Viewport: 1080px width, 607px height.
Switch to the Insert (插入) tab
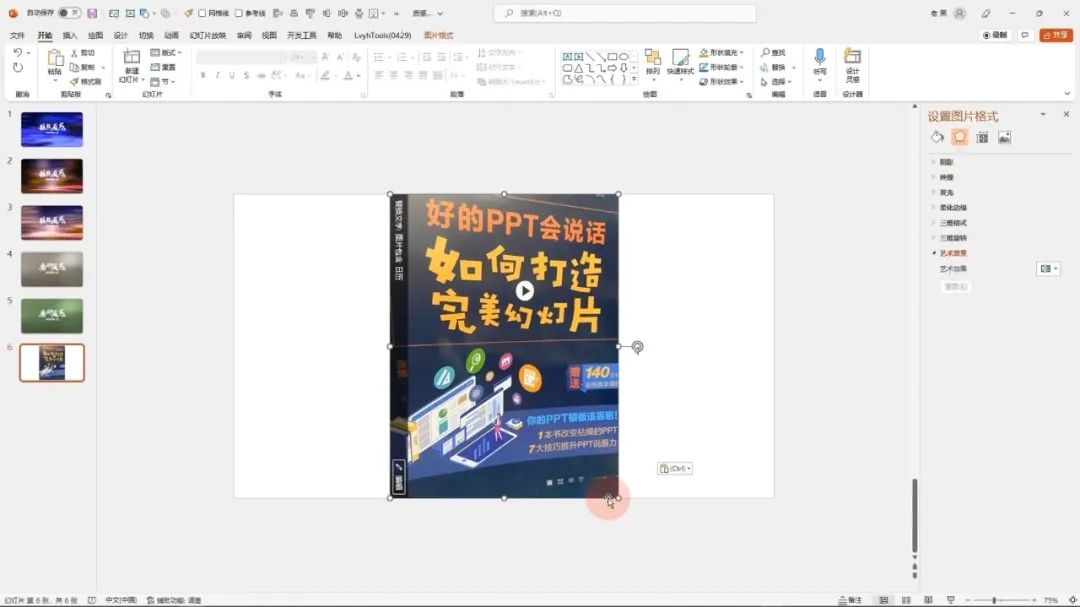pyautogui.click(x=70, y=35)
